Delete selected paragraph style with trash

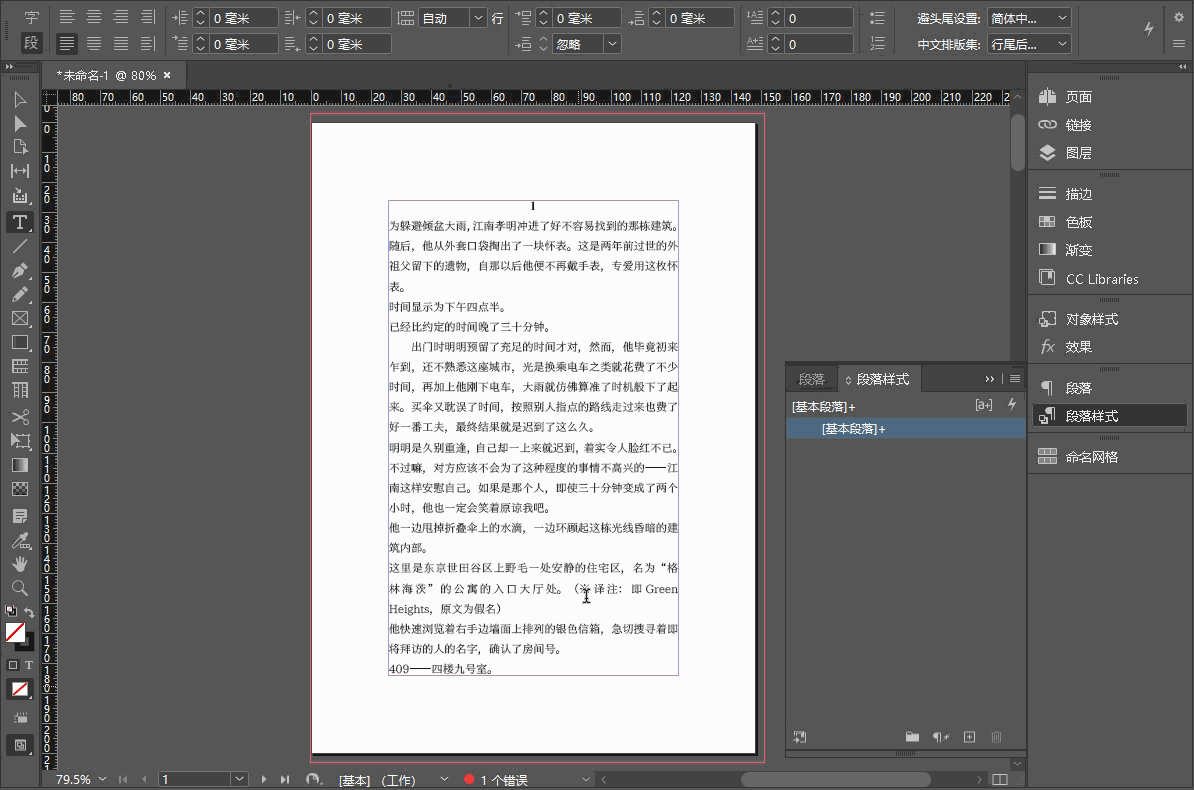[x=996, y=737]
